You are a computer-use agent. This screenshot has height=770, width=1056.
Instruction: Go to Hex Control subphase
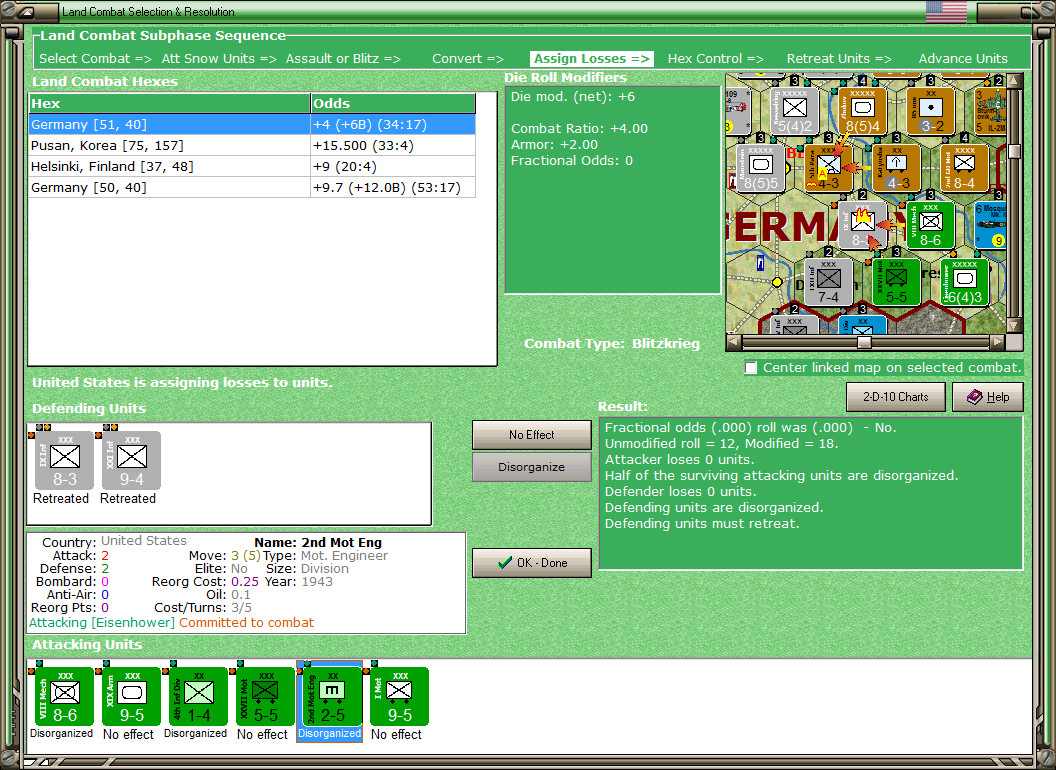pos(715,59)
